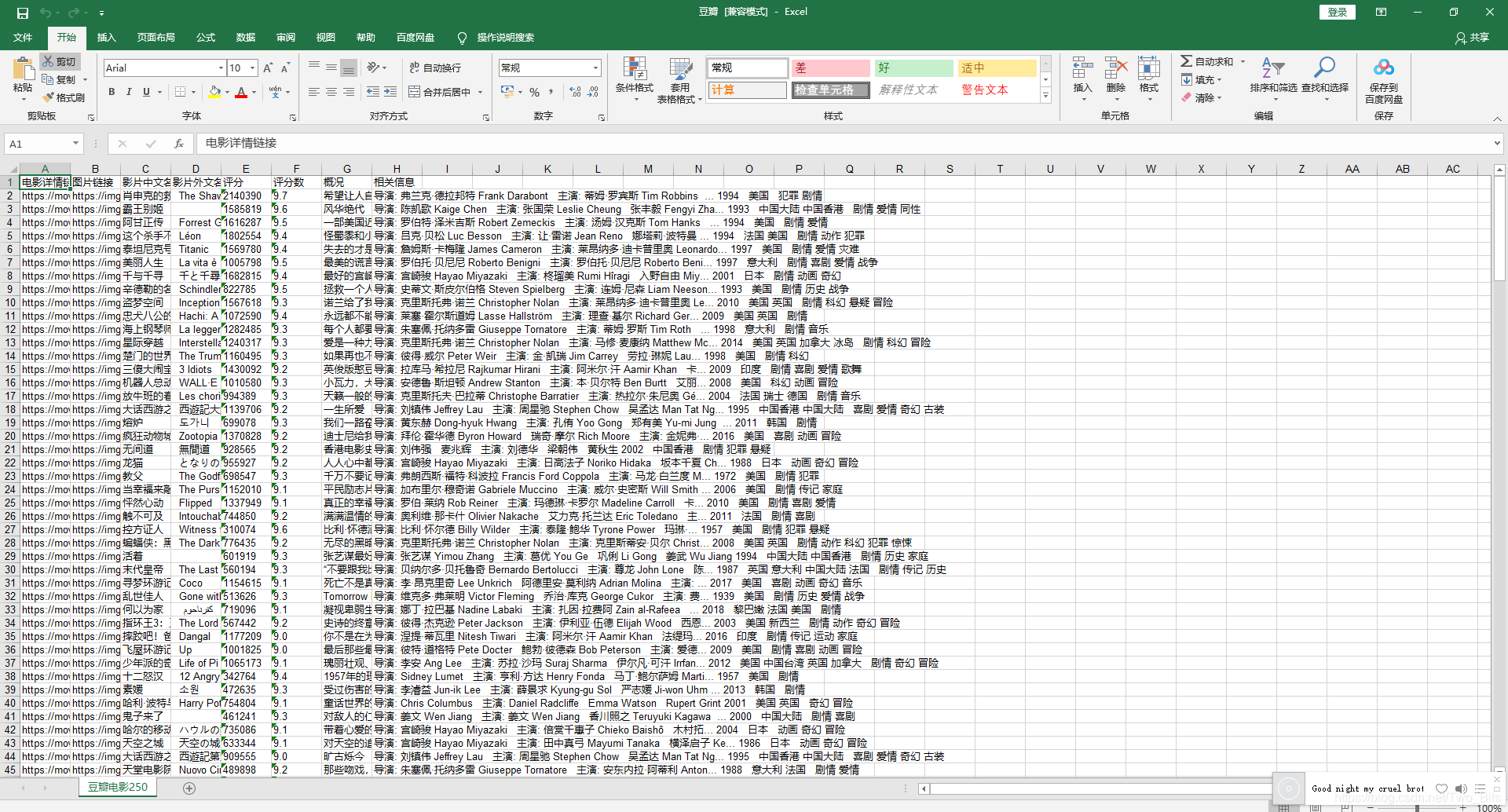Viewport: 1508px width, 812px height.
Task: Toggle align text right
Action: coord(349,92)
